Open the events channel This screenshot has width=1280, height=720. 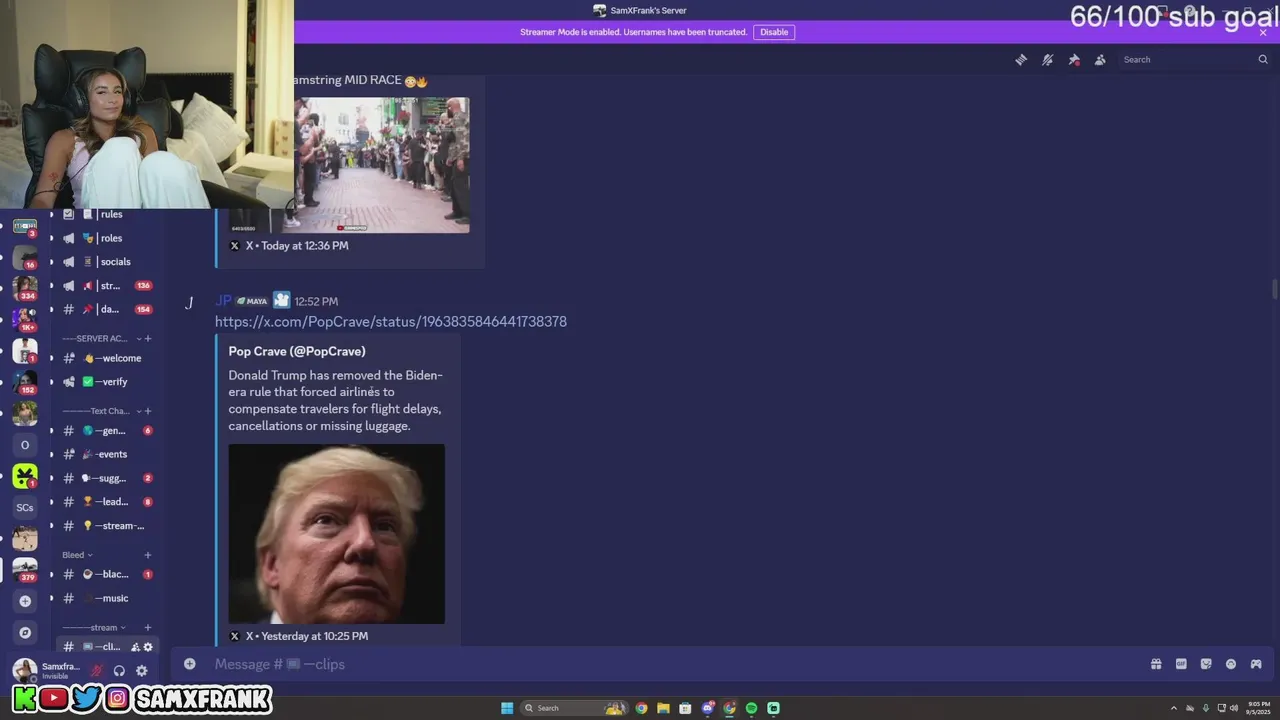point(107,454)
